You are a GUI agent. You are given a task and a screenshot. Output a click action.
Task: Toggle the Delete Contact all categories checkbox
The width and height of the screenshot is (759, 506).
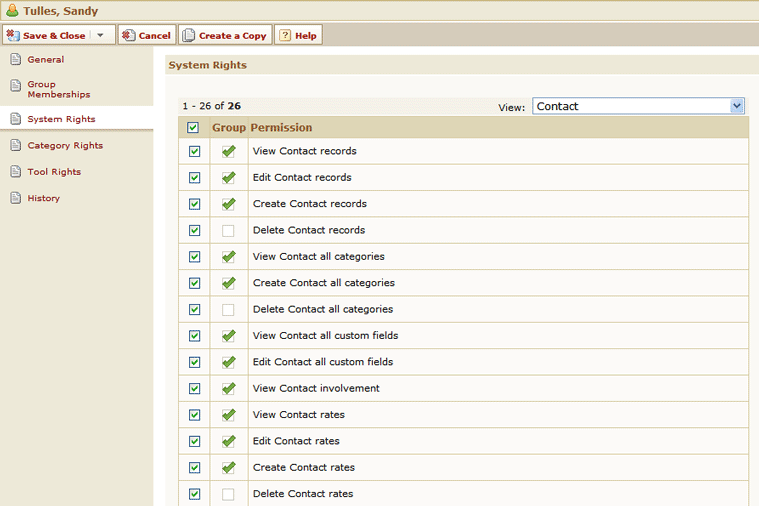click(x=195, y=309)
